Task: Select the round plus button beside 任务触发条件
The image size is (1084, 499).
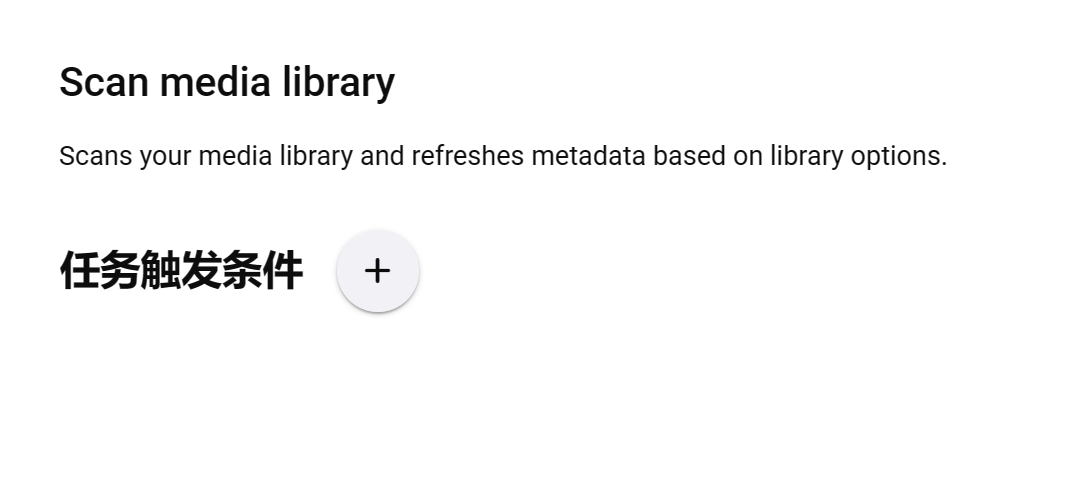Action: pyautogui.click(x=377, y=271)
